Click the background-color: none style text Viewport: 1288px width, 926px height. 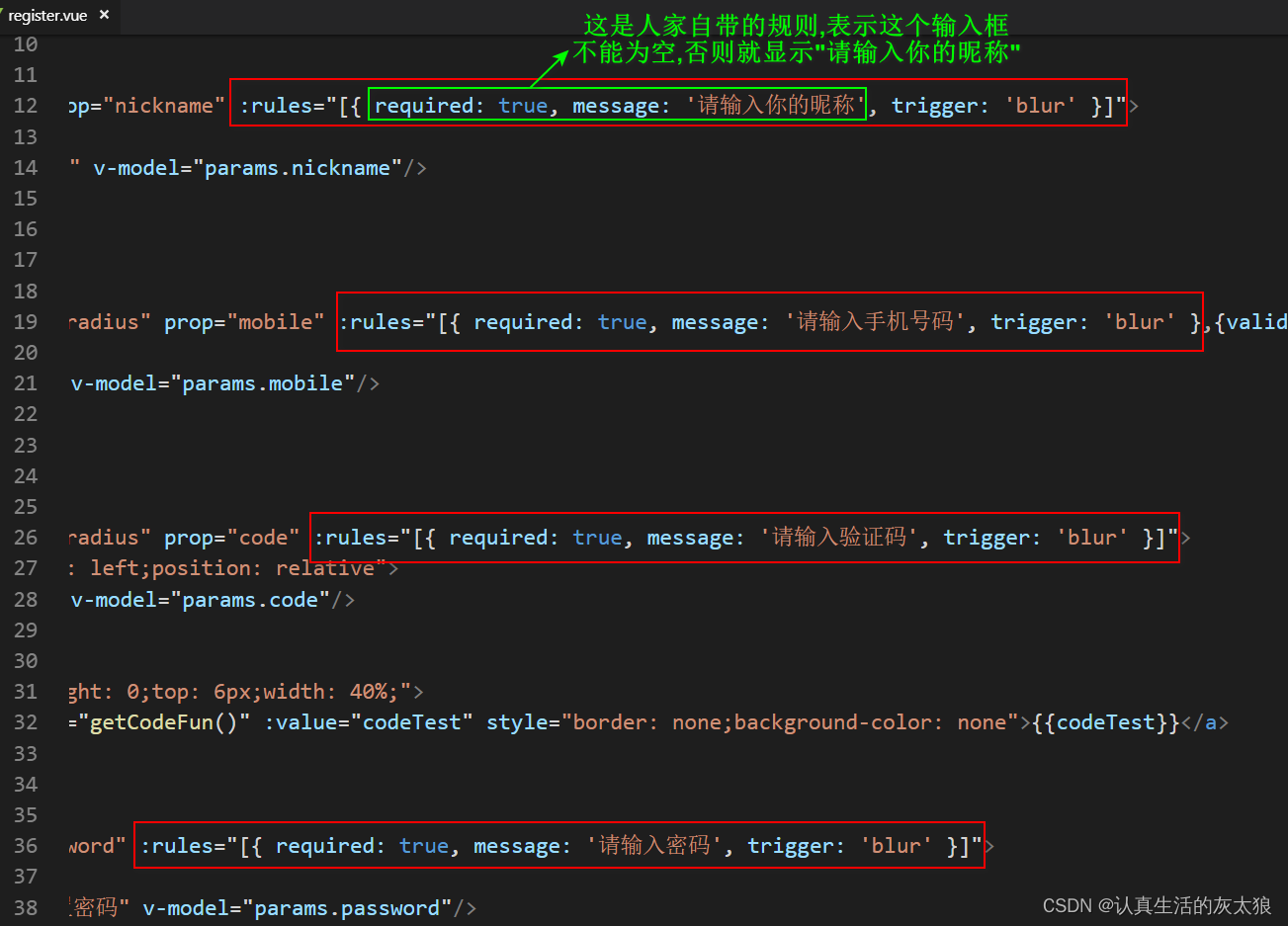(870, 722)
